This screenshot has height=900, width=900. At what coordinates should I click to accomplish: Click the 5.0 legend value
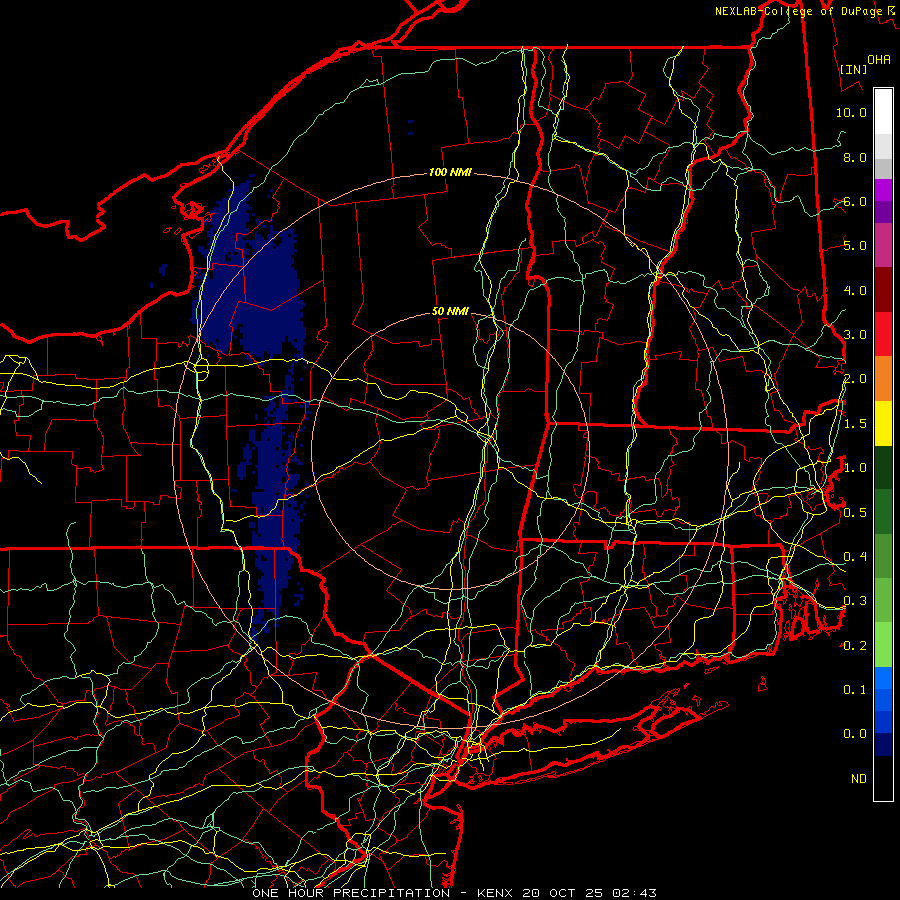click(855, 246)
